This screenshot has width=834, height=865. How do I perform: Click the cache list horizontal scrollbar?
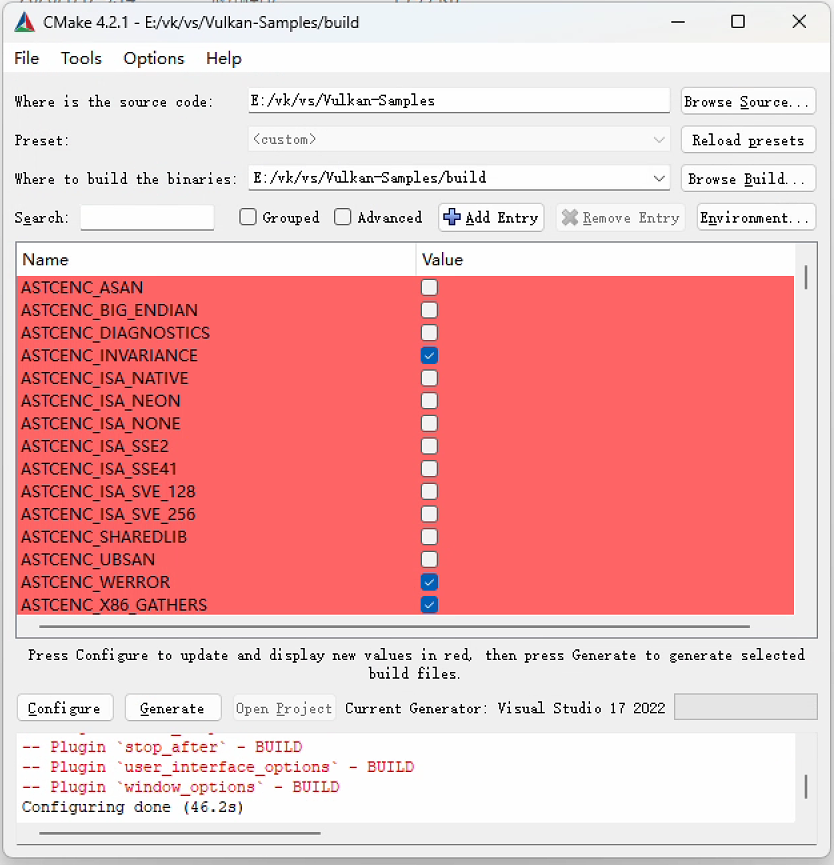tap(394, 627)
